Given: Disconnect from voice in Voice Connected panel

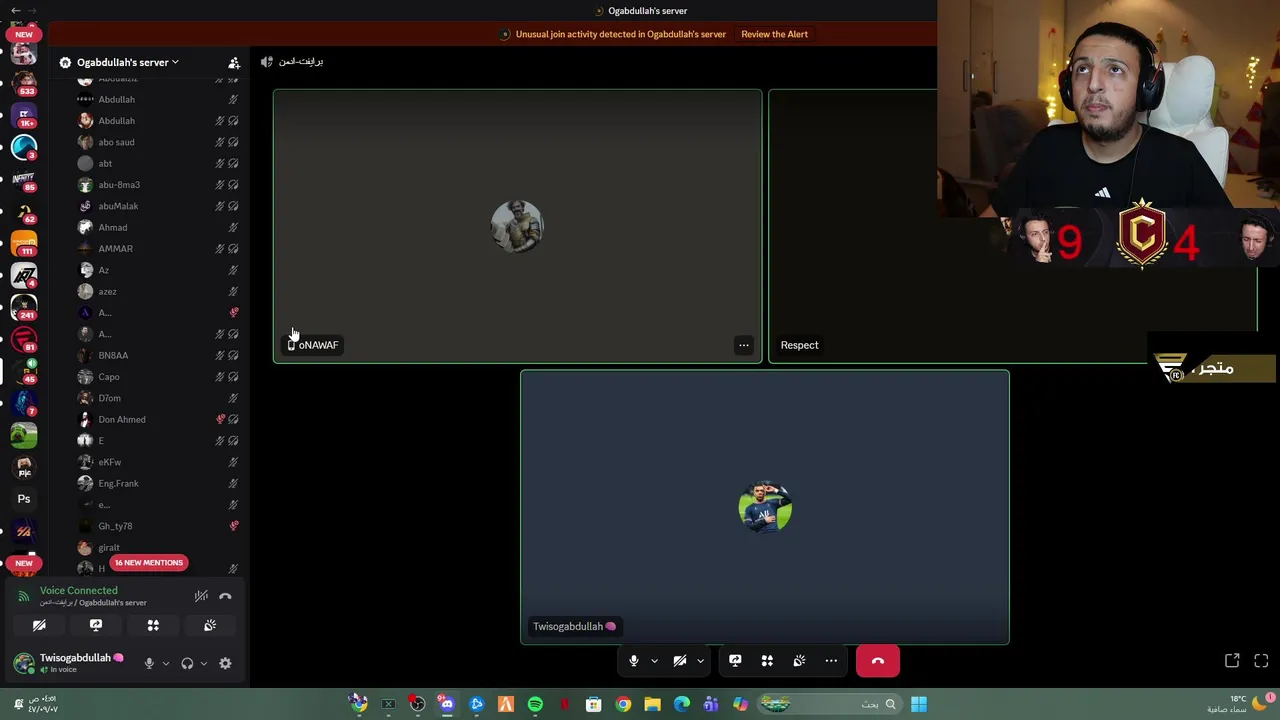Looking at the screenshot, I should 225,596.
